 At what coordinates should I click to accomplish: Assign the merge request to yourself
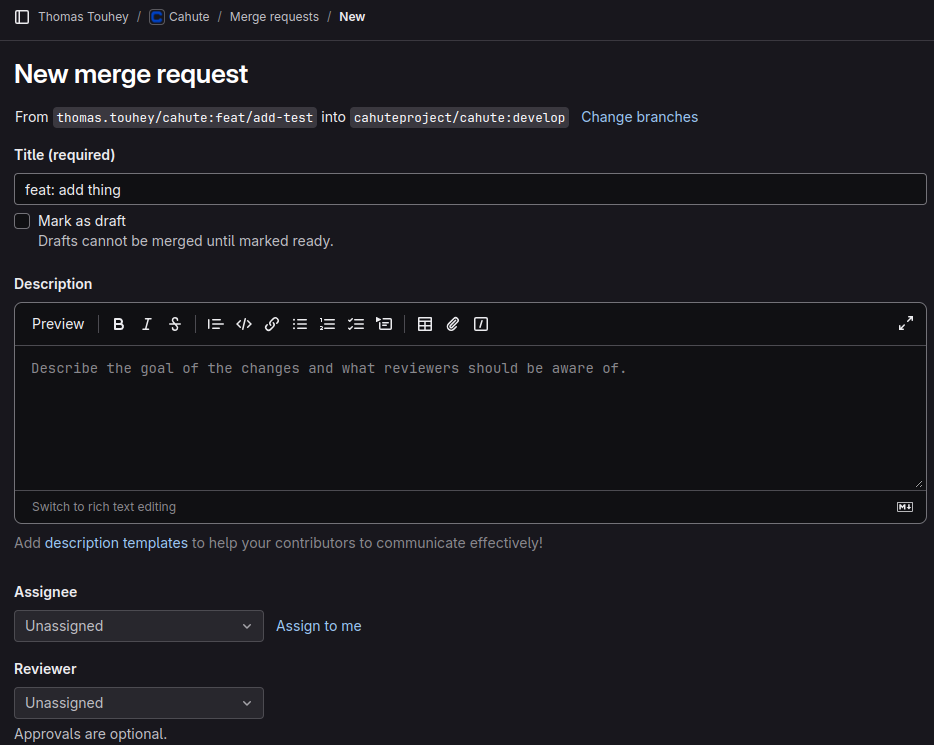click(x=318, y=626)
